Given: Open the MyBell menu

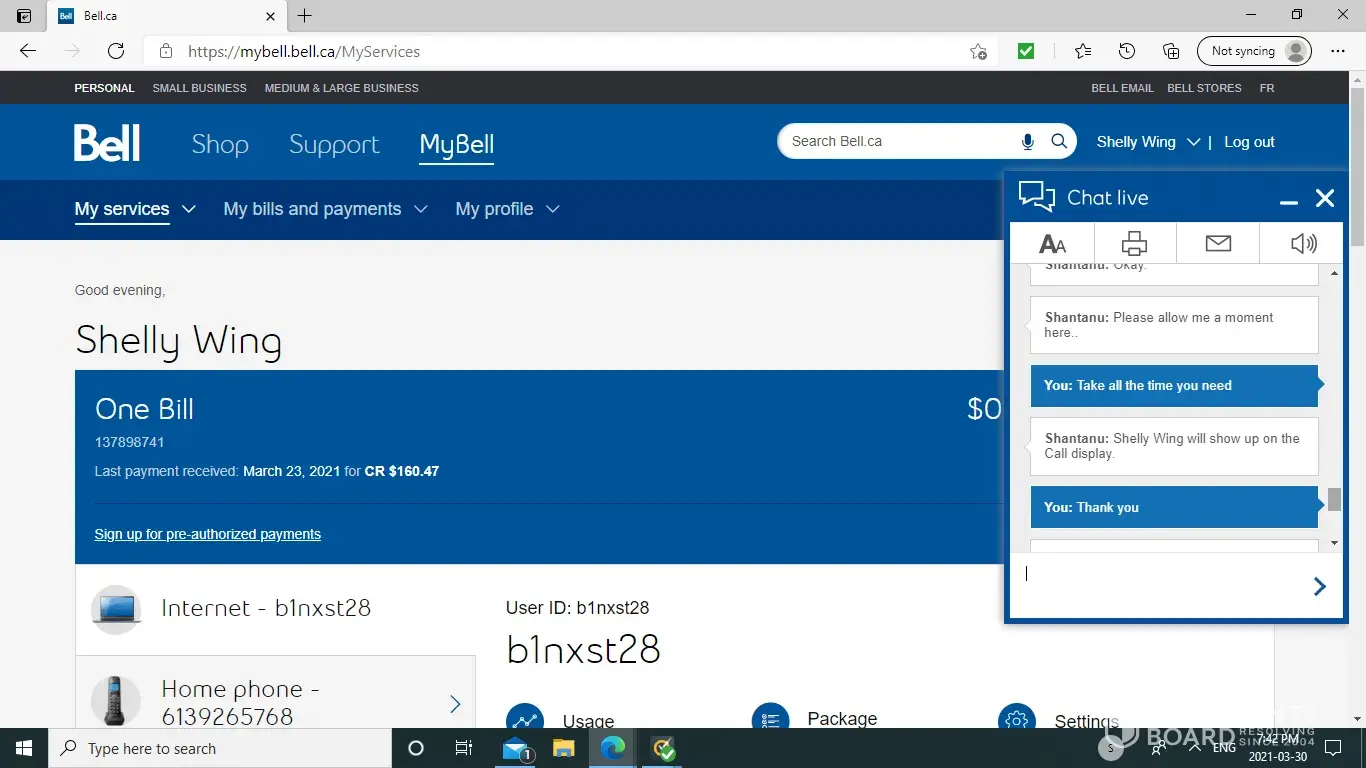Looking at the screenshot, I should [x=457, y=144].
